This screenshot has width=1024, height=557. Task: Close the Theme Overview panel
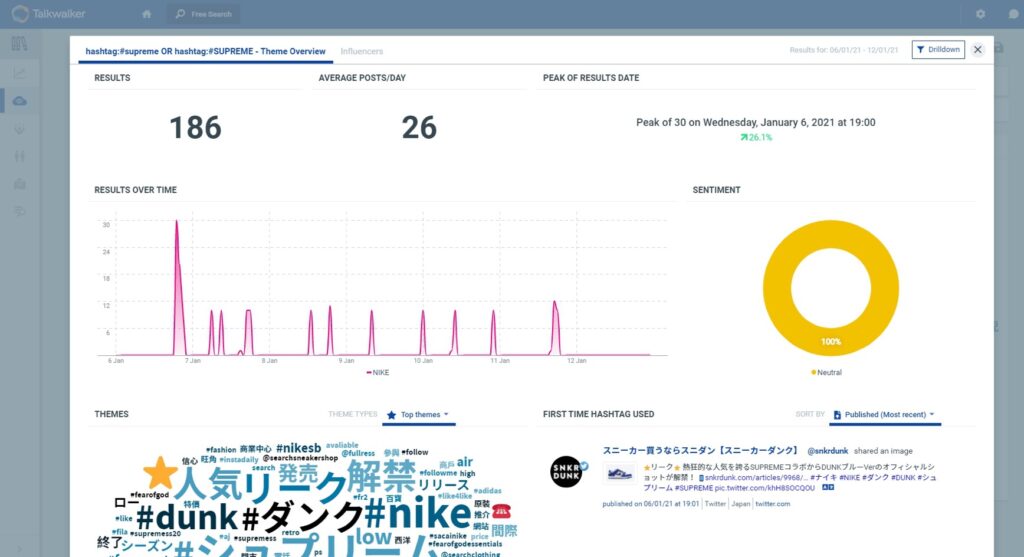[x=977, y=49]
